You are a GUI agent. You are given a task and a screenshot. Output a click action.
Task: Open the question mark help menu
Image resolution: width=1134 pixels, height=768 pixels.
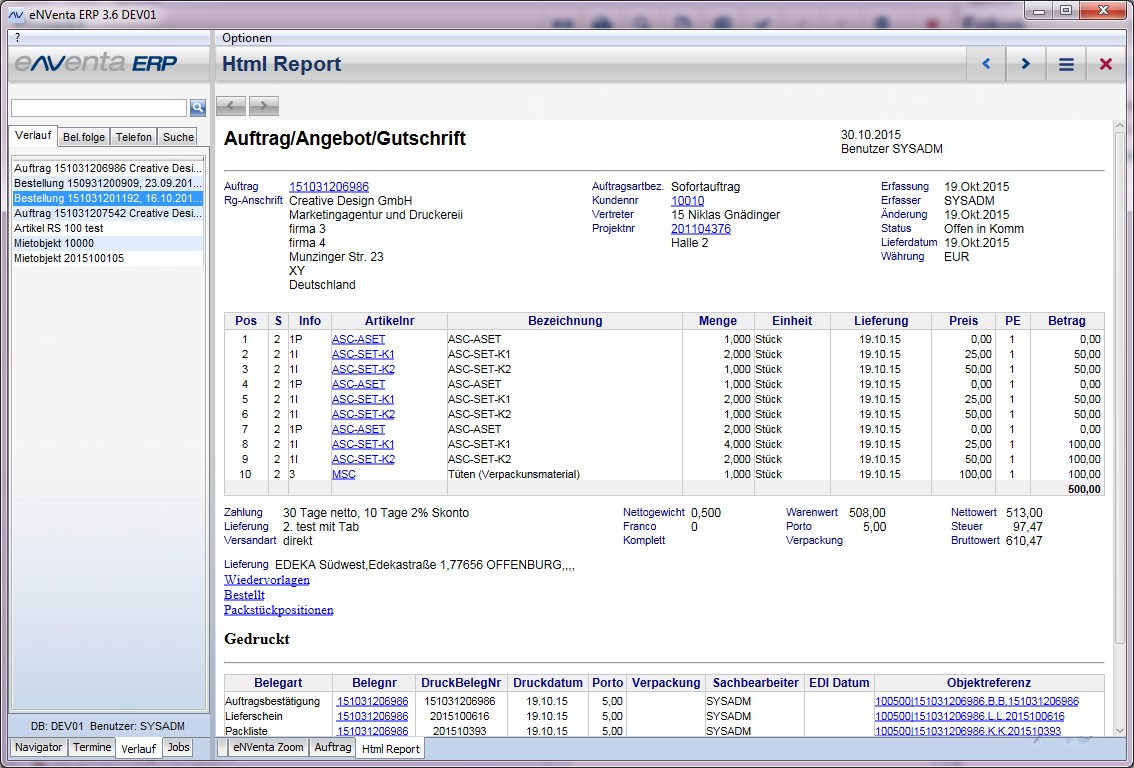18,38
